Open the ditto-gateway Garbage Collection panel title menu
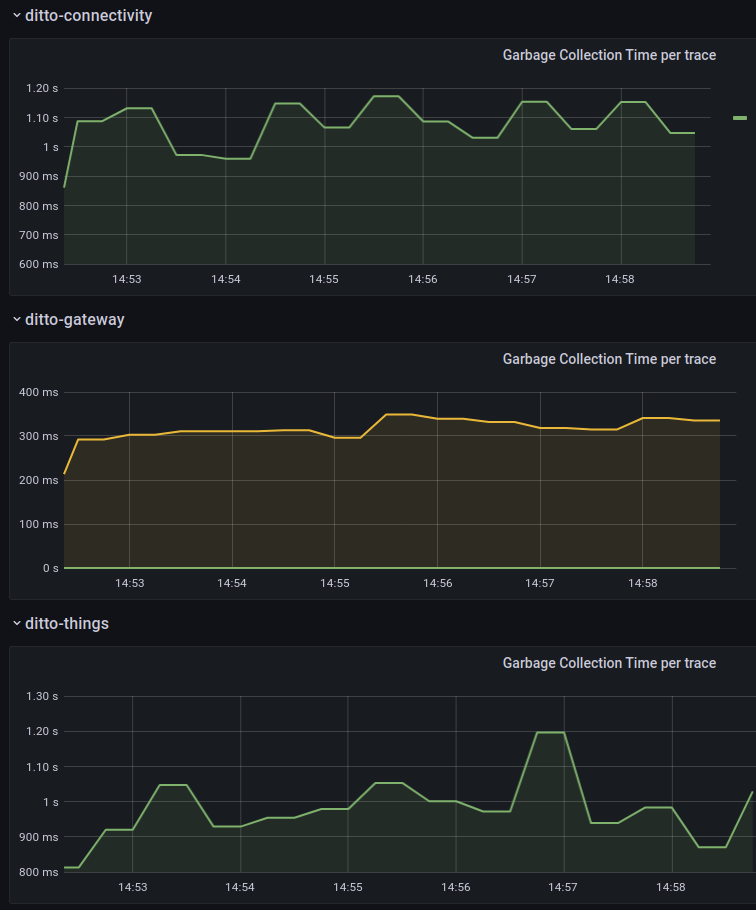756x910 pixels. (608, 359)
